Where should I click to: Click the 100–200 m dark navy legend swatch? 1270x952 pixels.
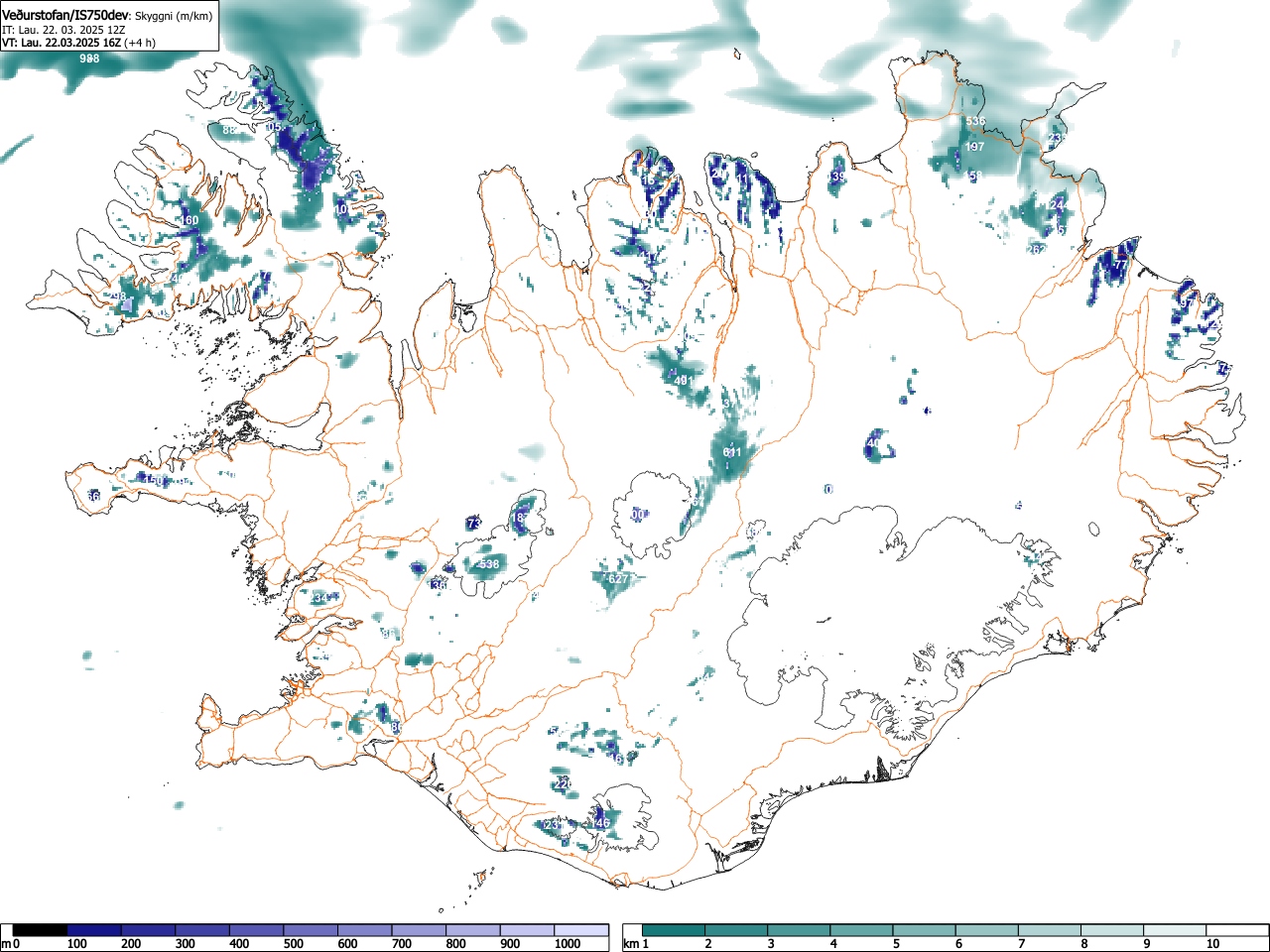(x=94, y=930)
